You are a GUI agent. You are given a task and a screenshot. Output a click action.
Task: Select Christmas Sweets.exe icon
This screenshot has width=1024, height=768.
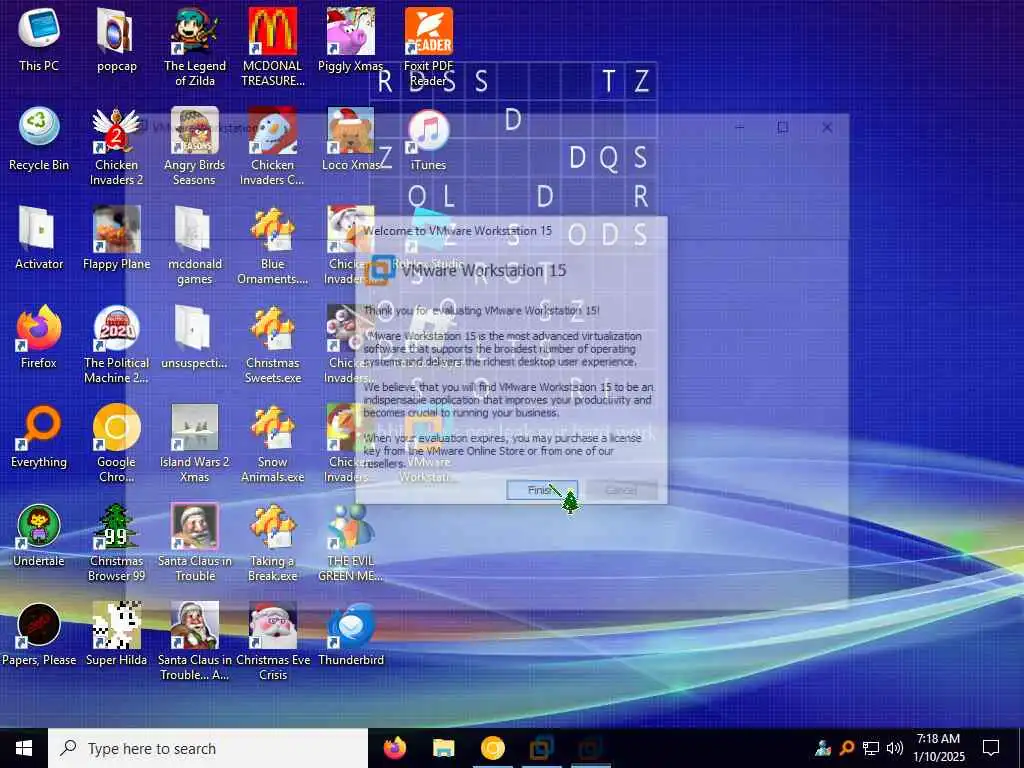tap(273, 344)
